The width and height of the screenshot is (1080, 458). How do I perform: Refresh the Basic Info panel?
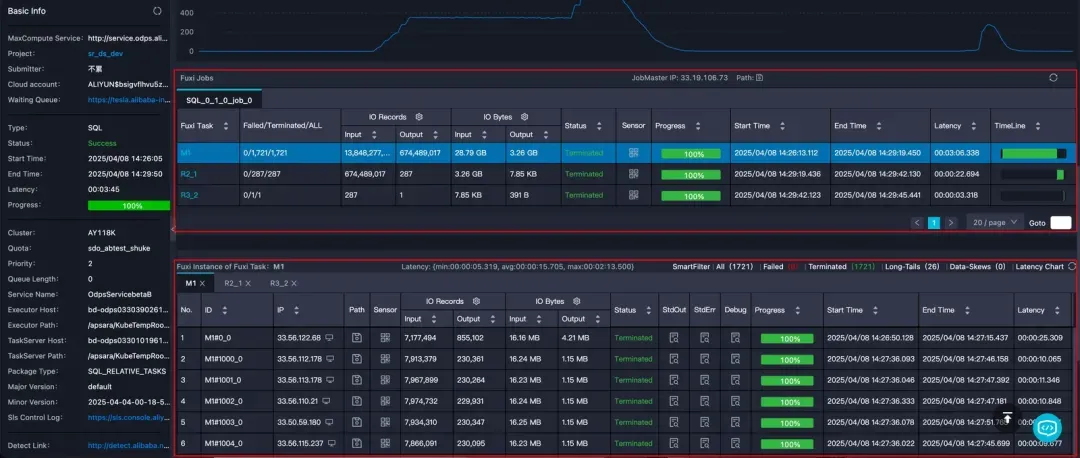[x=157, y=11]
